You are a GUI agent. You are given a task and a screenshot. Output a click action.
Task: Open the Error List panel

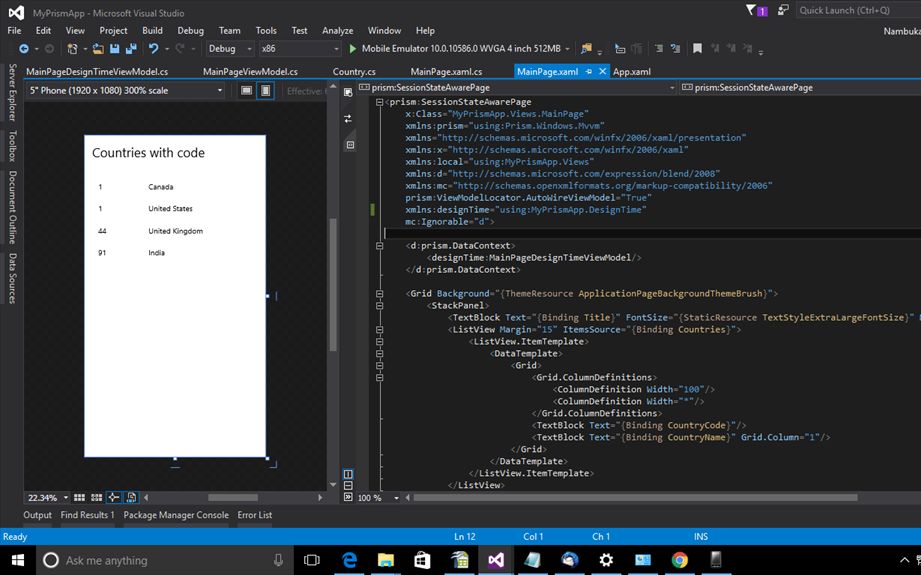coord(254,515)
